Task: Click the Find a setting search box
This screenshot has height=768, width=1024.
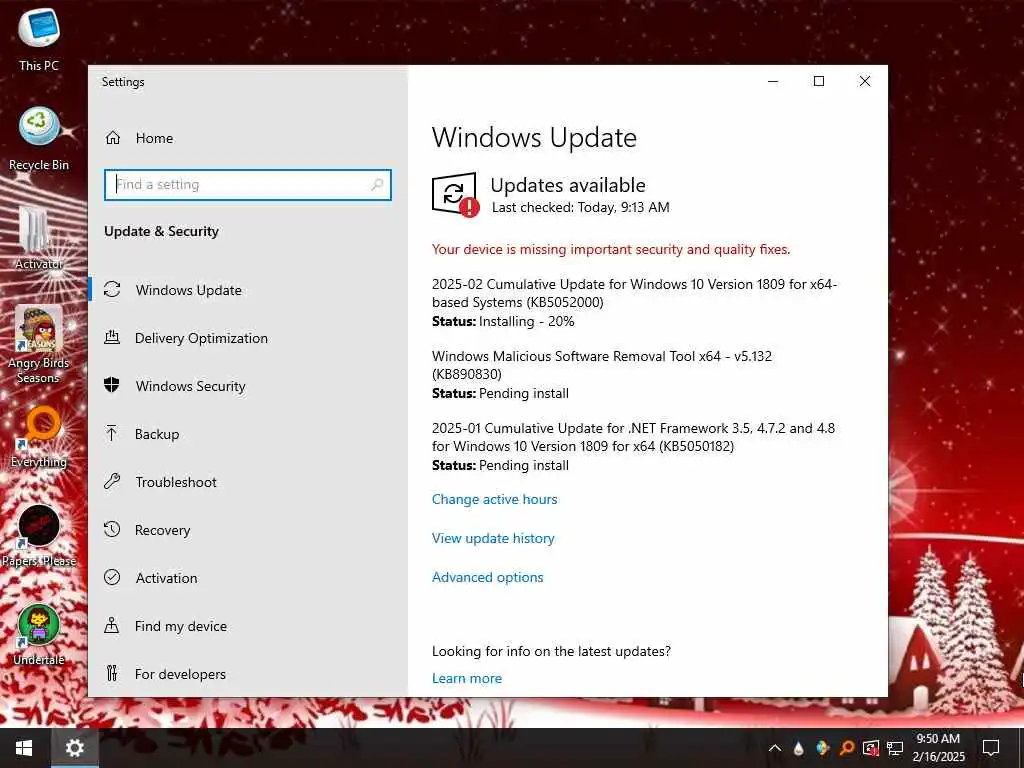Action: click(x=248, y=185)
